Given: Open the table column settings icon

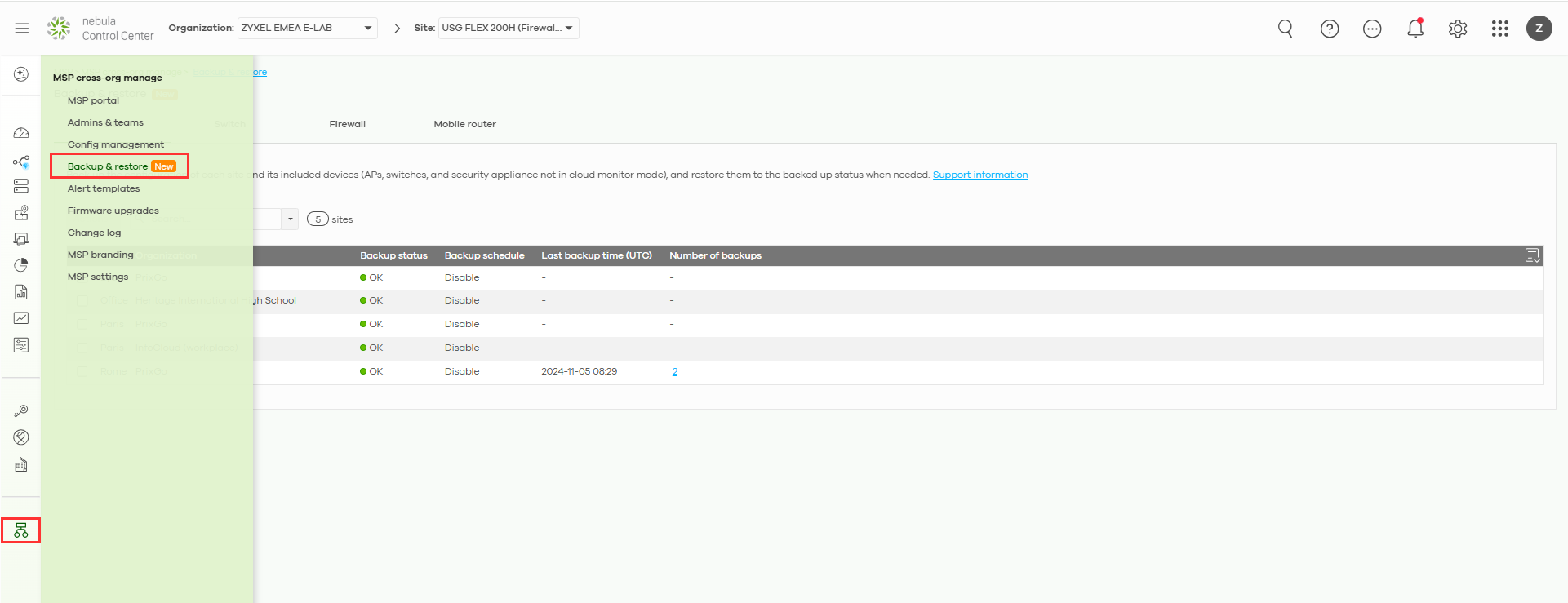Looking at the screenshot, I should [1532, 255].
